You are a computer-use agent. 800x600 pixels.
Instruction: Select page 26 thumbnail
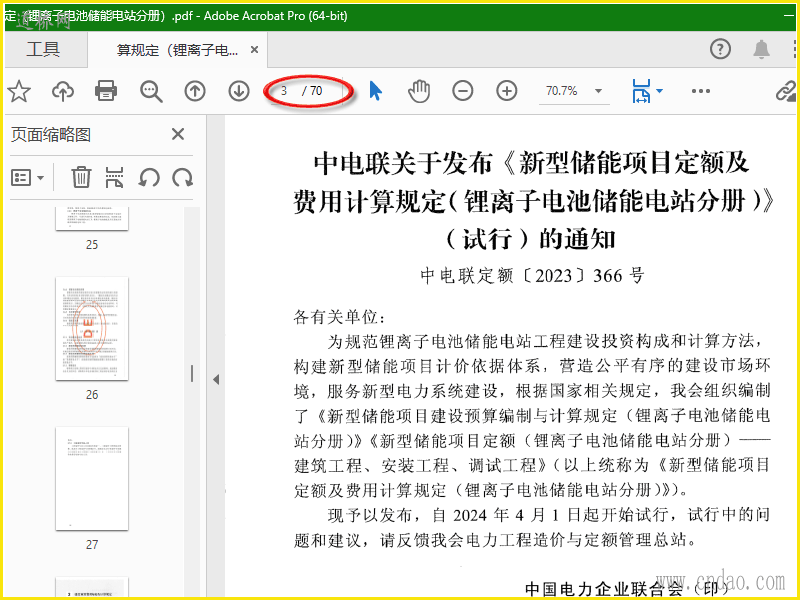92,329
